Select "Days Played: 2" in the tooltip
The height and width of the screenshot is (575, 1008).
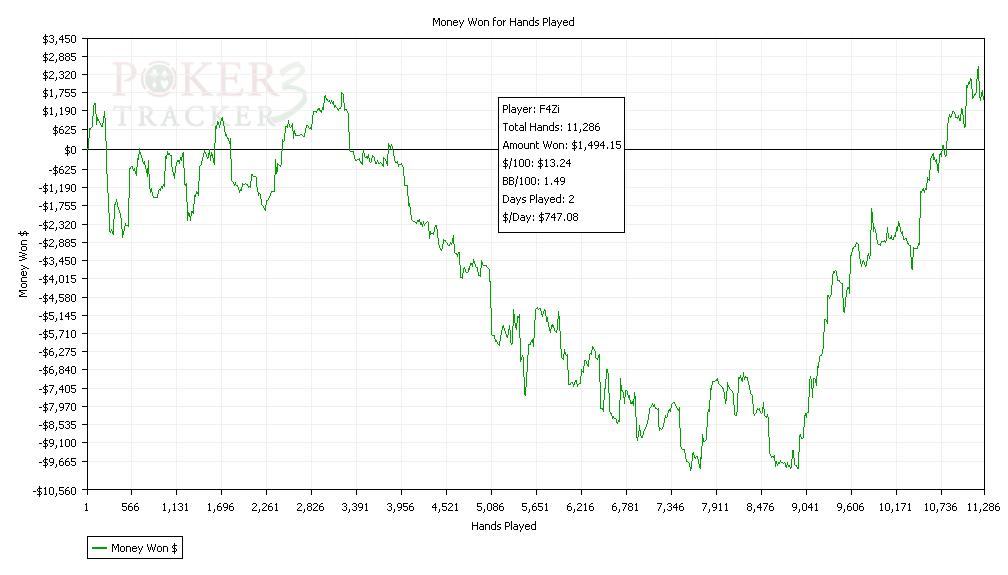tap(538, 199)
